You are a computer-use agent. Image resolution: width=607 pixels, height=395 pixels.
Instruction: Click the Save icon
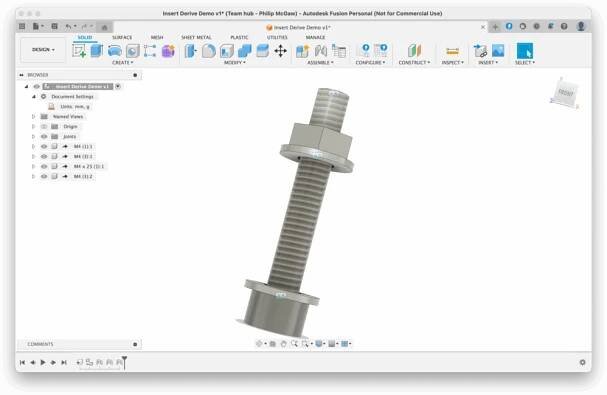coord(55,26)
